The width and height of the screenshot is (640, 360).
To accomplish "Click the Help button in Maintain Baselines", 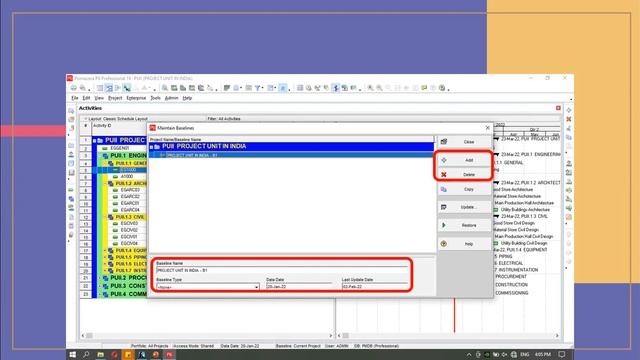I will point(464,244).
